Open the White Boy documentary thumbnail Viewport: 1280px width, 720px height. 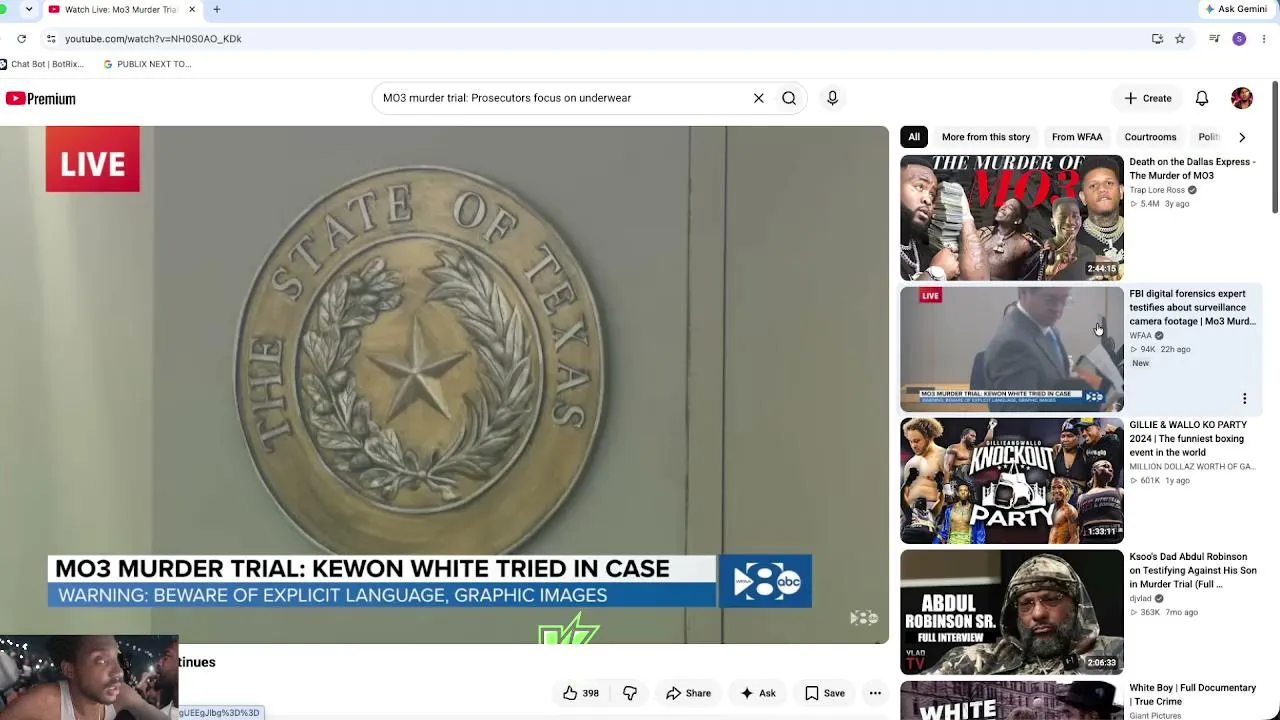[1012, 700]
